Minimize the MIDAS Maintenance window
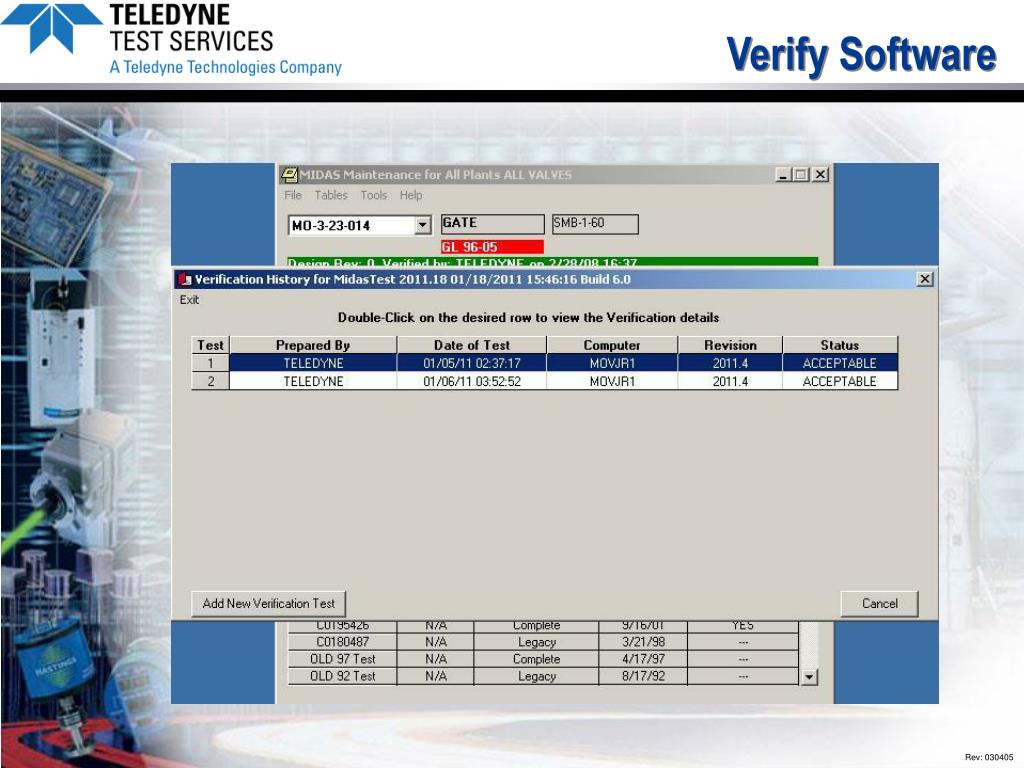This screenshot has width=1024, height=768. click(783, 174)
